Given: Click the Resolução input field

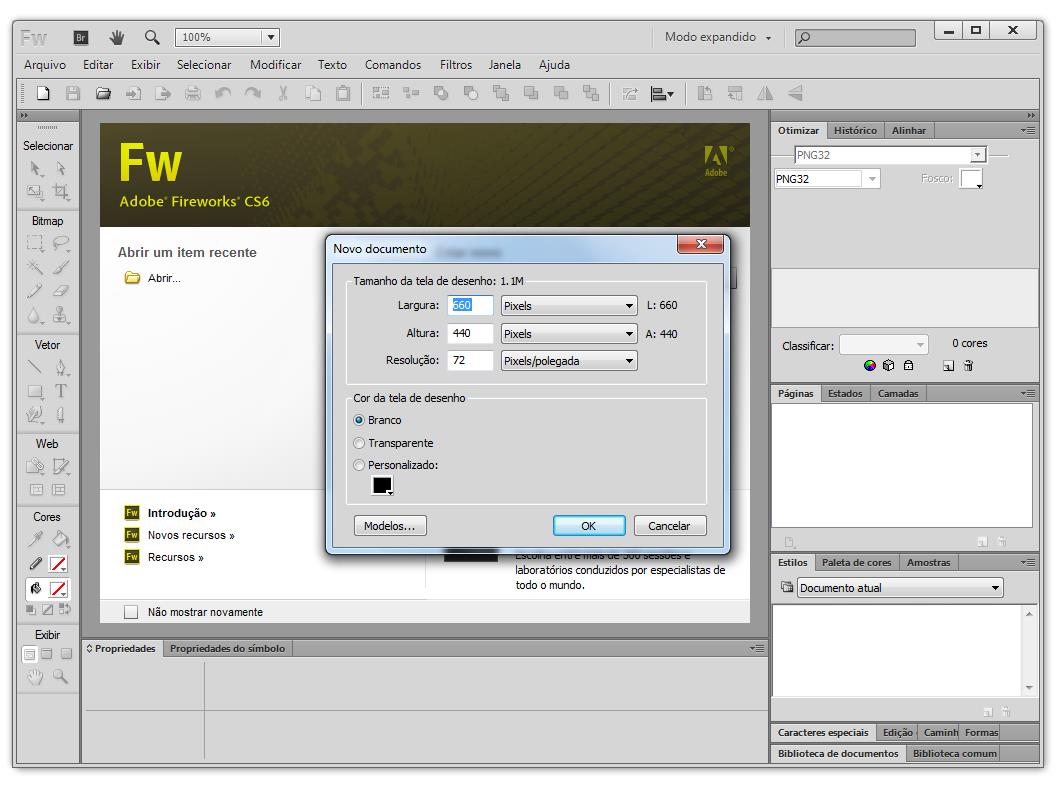Looking at the screenshot, I should tap(470, 360).
